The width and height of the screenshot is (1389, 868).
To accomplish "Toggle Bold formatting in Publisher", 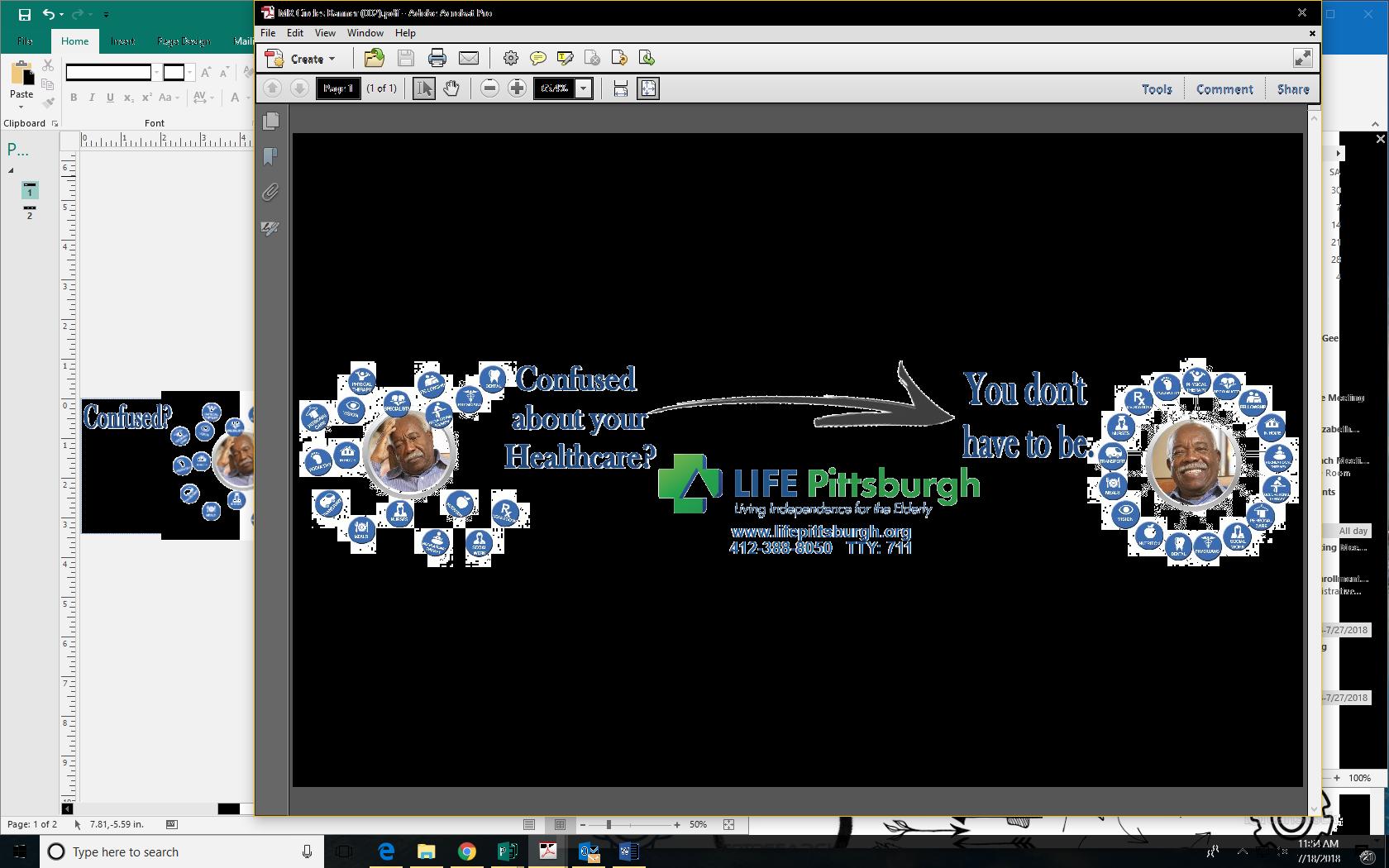I will click(x=74, y=98).
